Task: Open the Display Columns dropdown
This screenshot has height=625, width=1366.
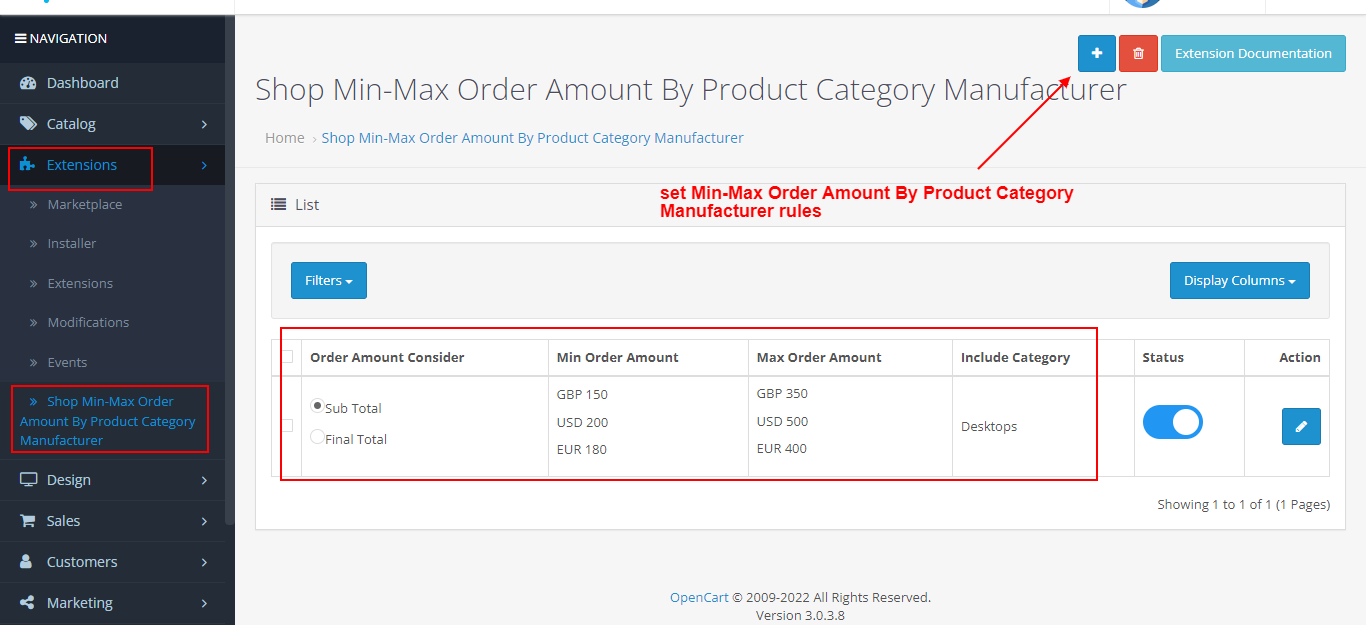Action: pos(1239,280)
